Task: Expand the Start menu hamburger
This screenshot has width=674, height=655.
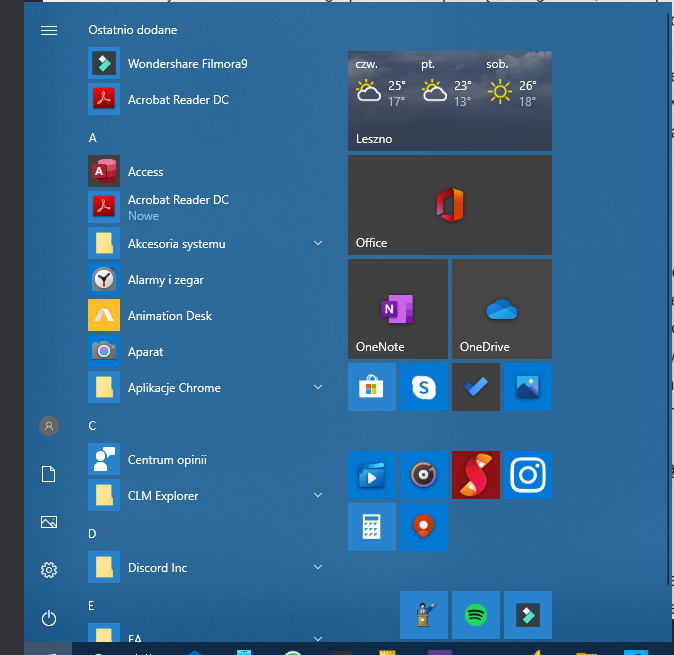Action: point(49,31)
